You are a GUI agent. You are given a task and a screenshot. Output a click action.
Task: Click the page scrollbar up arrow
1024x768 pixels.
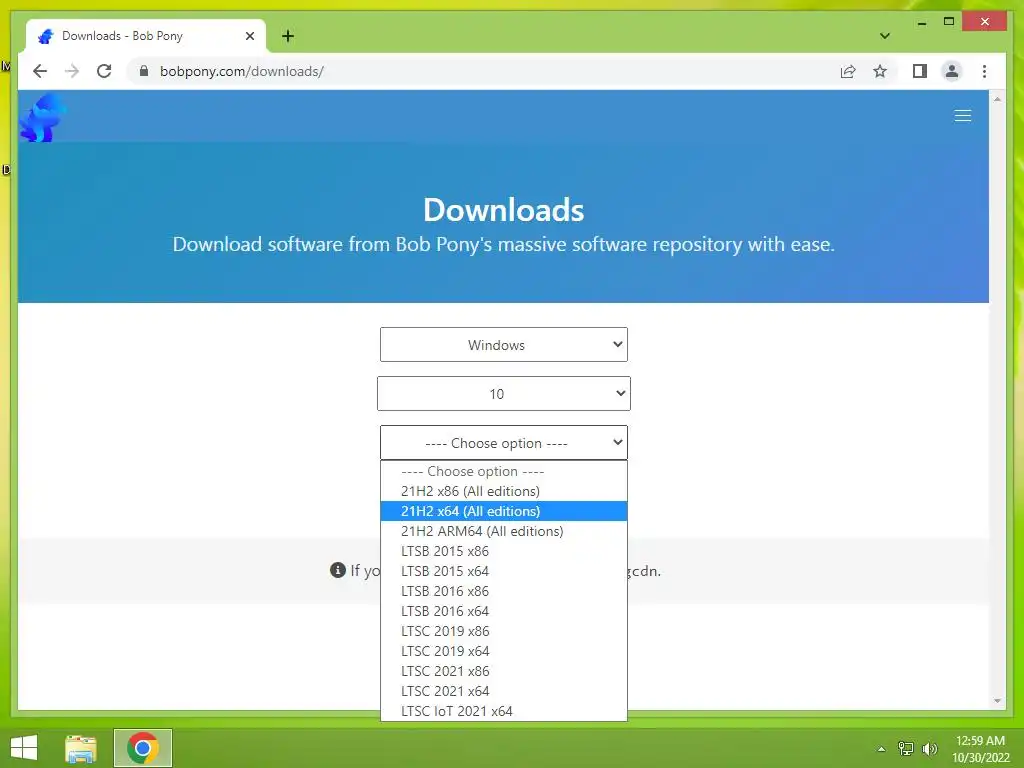tap(997, 99)
